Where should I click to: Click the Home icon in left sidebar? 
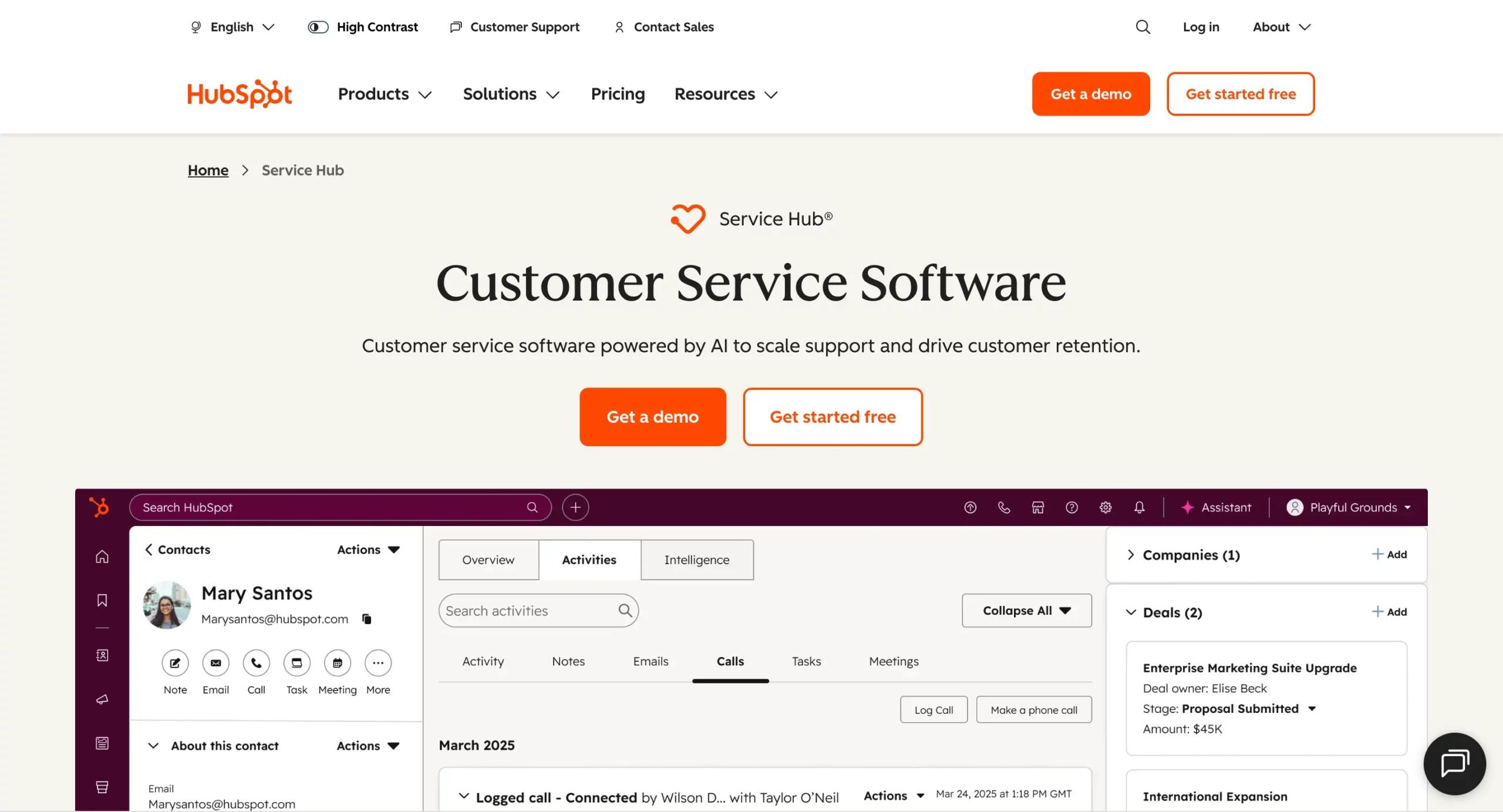(x=102, y=556)
